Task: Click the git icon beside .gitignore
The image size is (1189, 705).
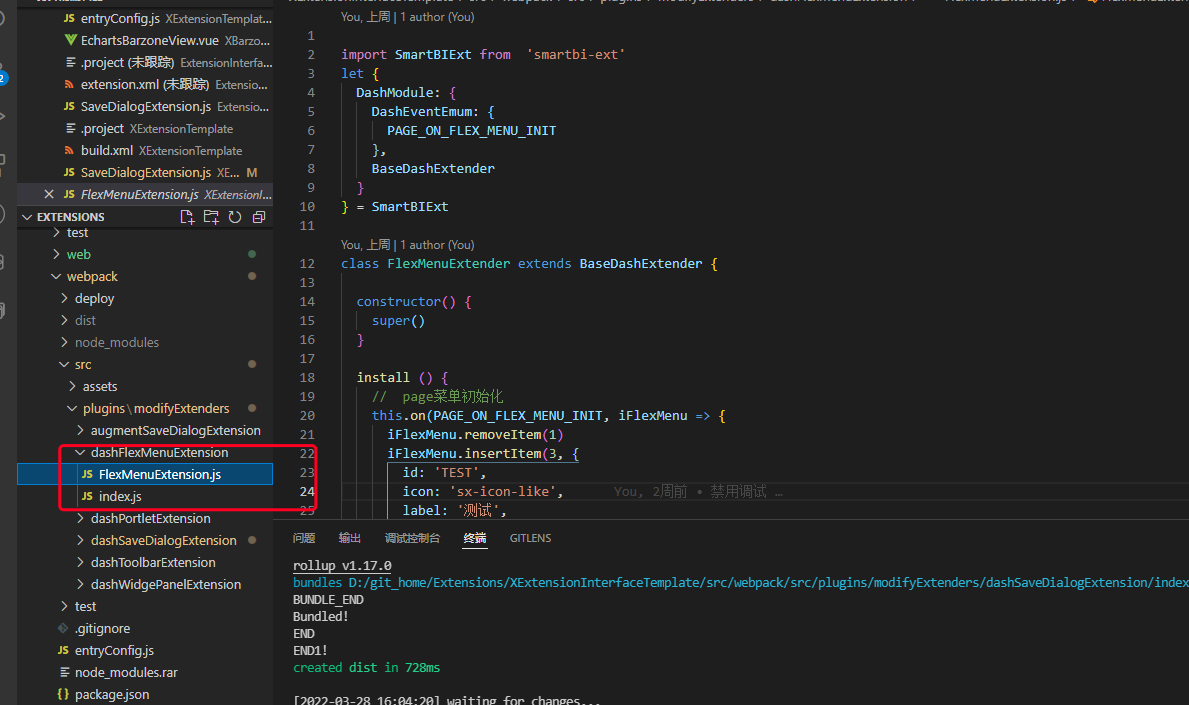Action: click(63, 628)
